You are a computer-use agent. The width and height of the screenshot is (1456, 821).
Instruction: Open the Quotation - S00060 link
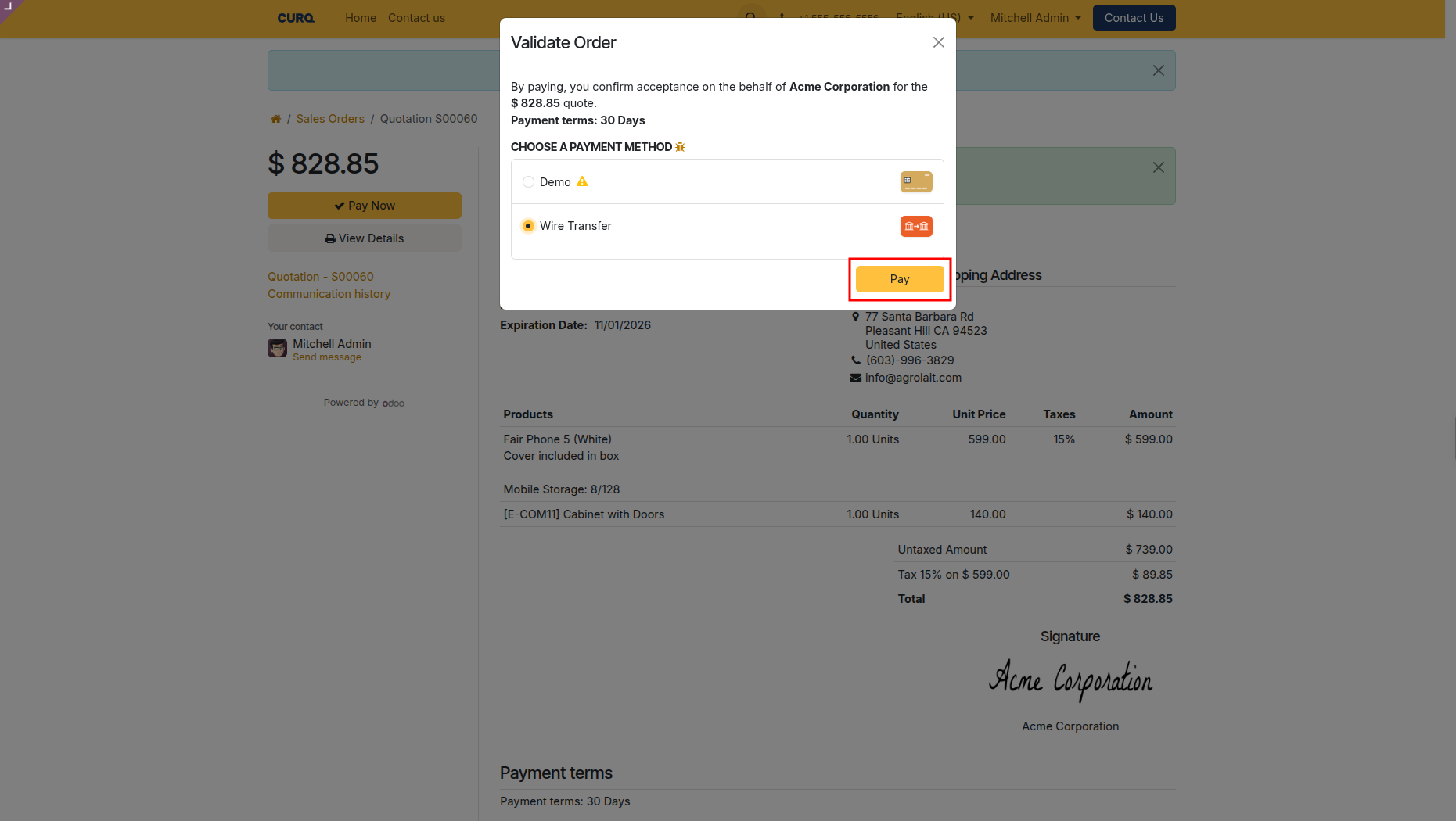(321, 277)
